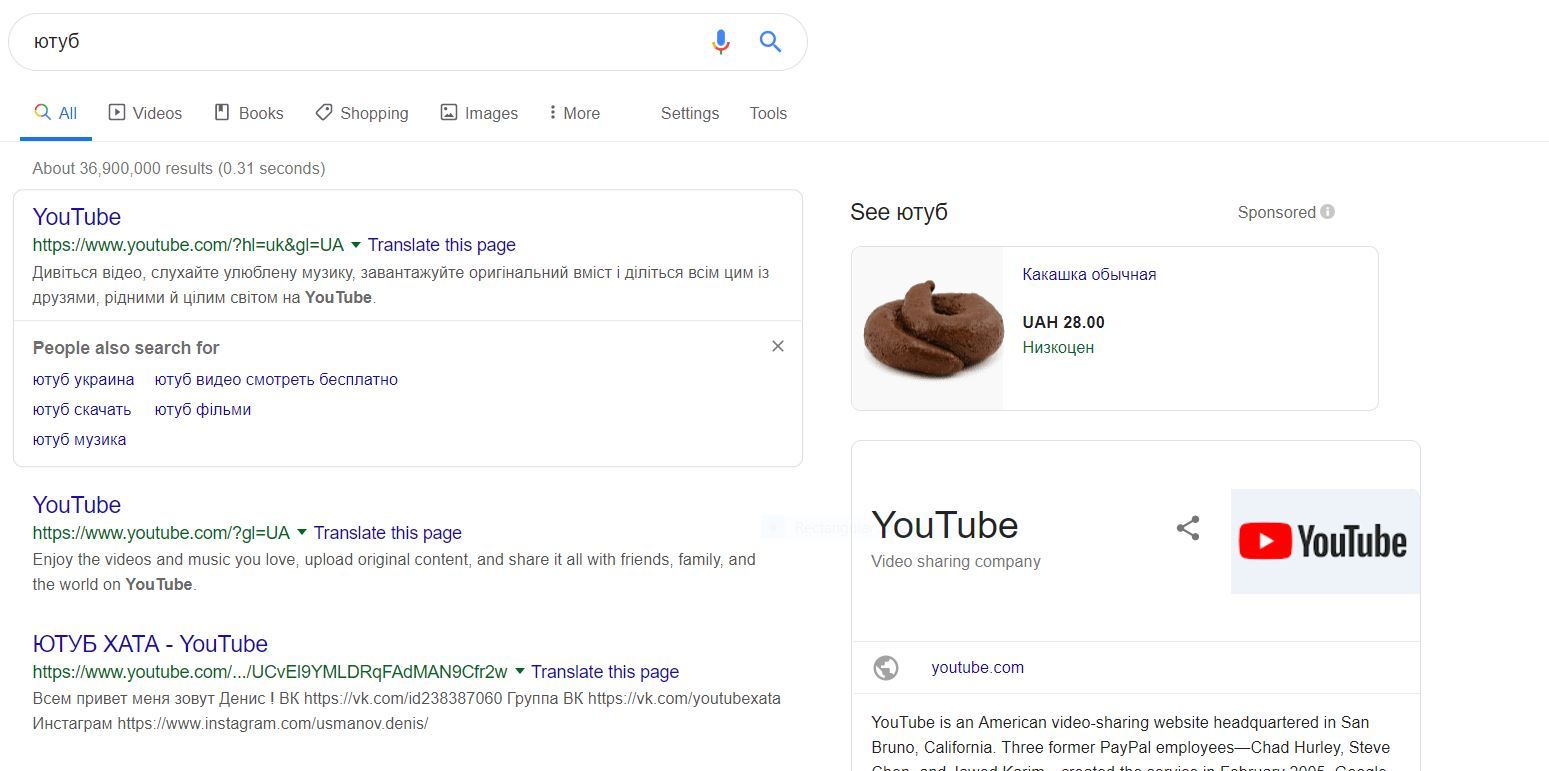The height and width of the screenshot is (771, 1549).
Task: Close the People also search for box
Action: (x=778, y=346)
